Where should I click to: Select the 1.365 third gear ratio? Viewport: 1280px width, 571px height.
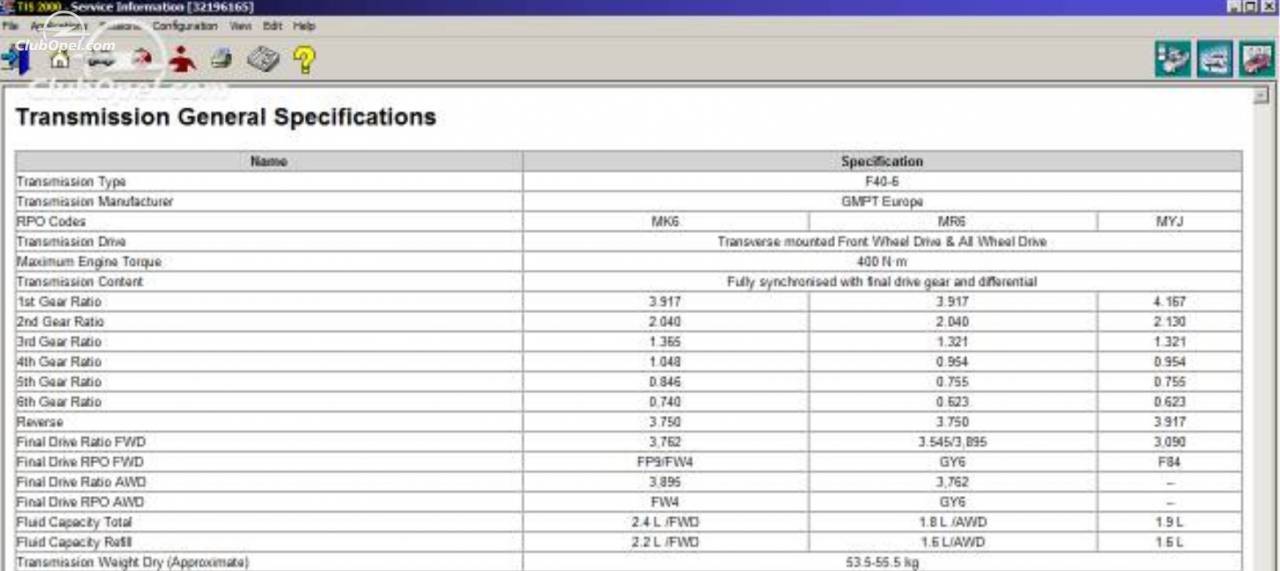pyautogui.click(x=666, y=342)
